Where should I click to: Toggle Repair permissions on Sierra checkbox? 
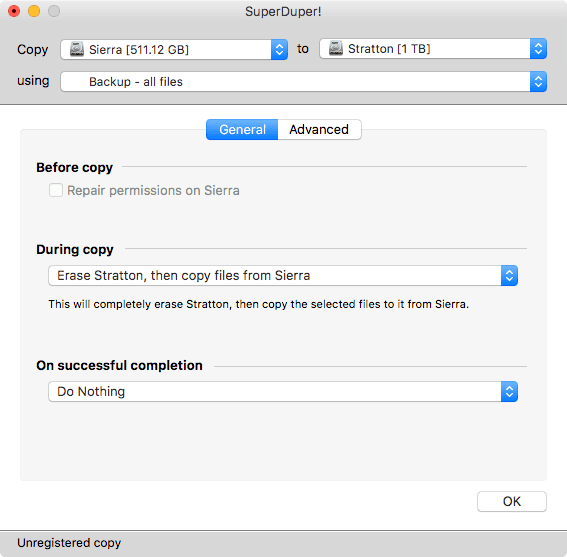pos(56,190)
